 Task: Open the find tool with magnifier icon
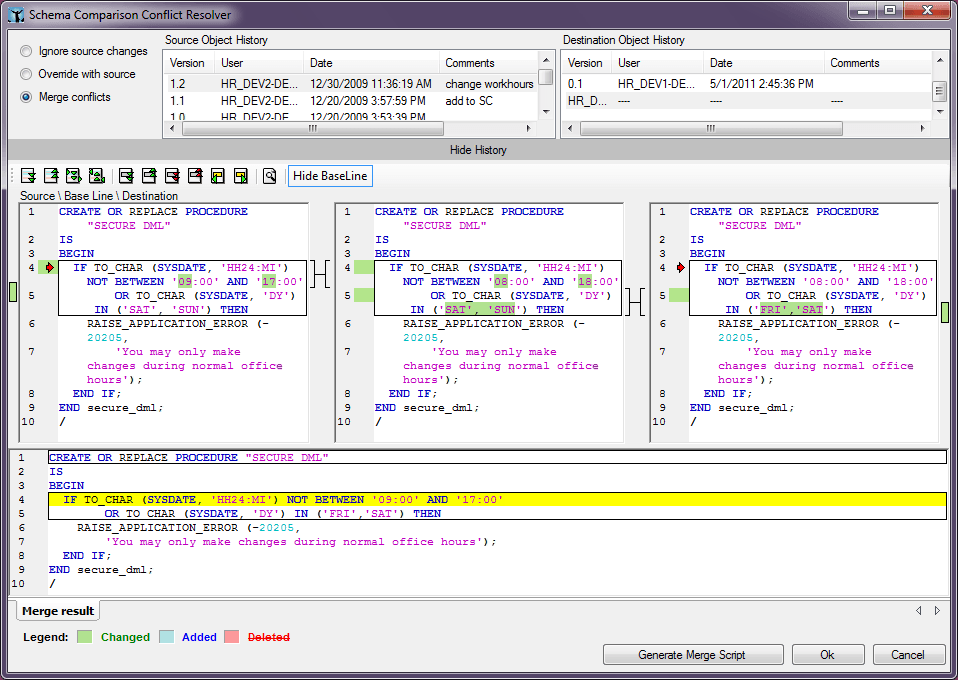coord(269,176)
